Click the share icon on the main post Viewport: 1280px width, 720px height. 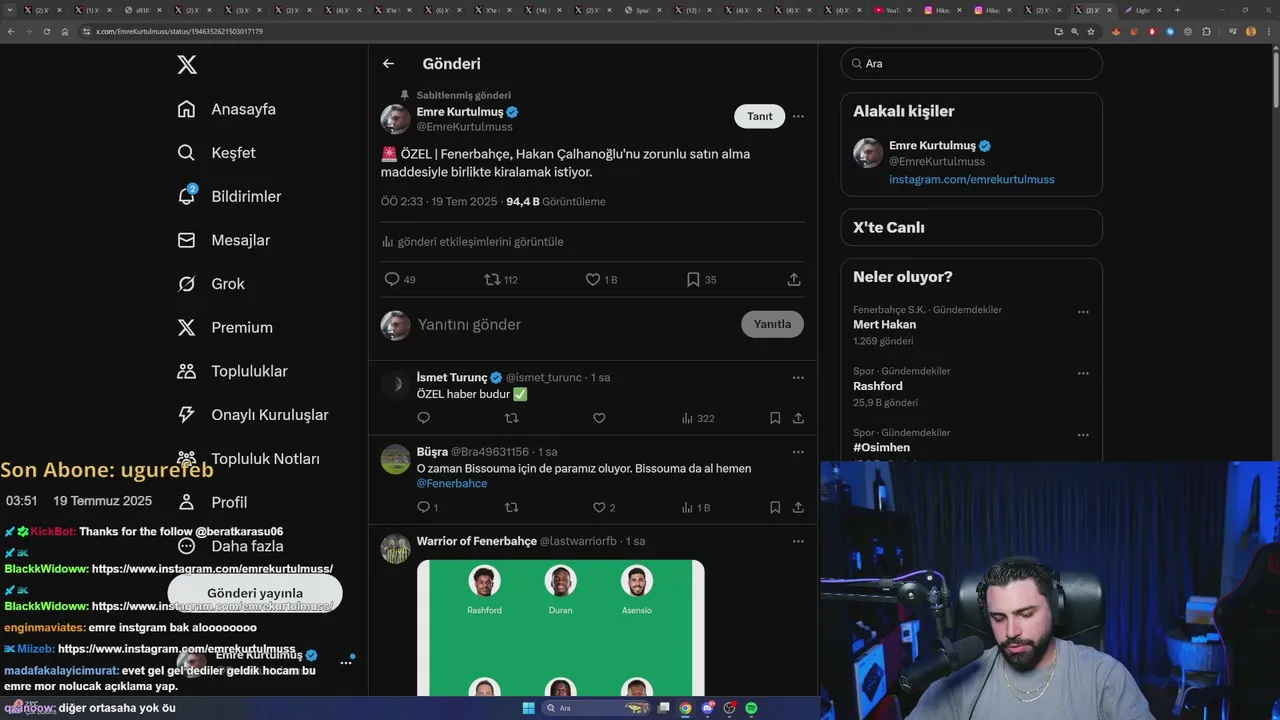(x=794, y=280)
